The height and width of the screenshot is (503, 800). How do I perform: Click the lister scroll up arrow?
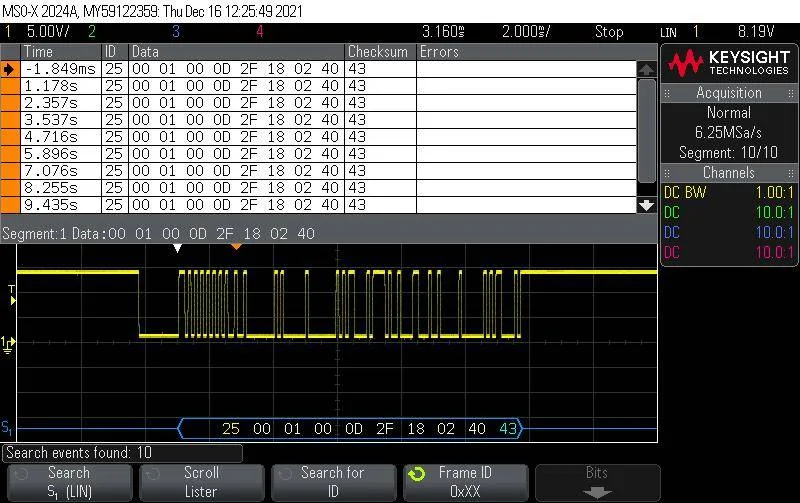click(x=646, y=69)
